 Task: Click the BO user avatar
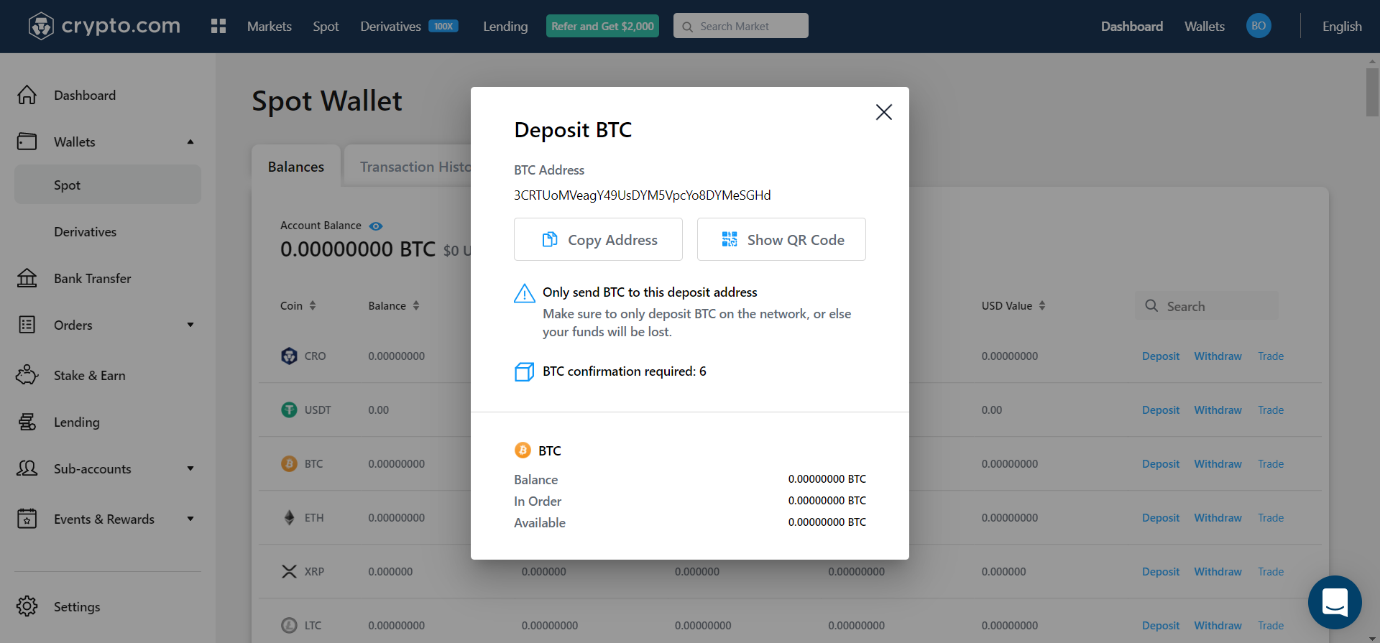pos(1259,26)
